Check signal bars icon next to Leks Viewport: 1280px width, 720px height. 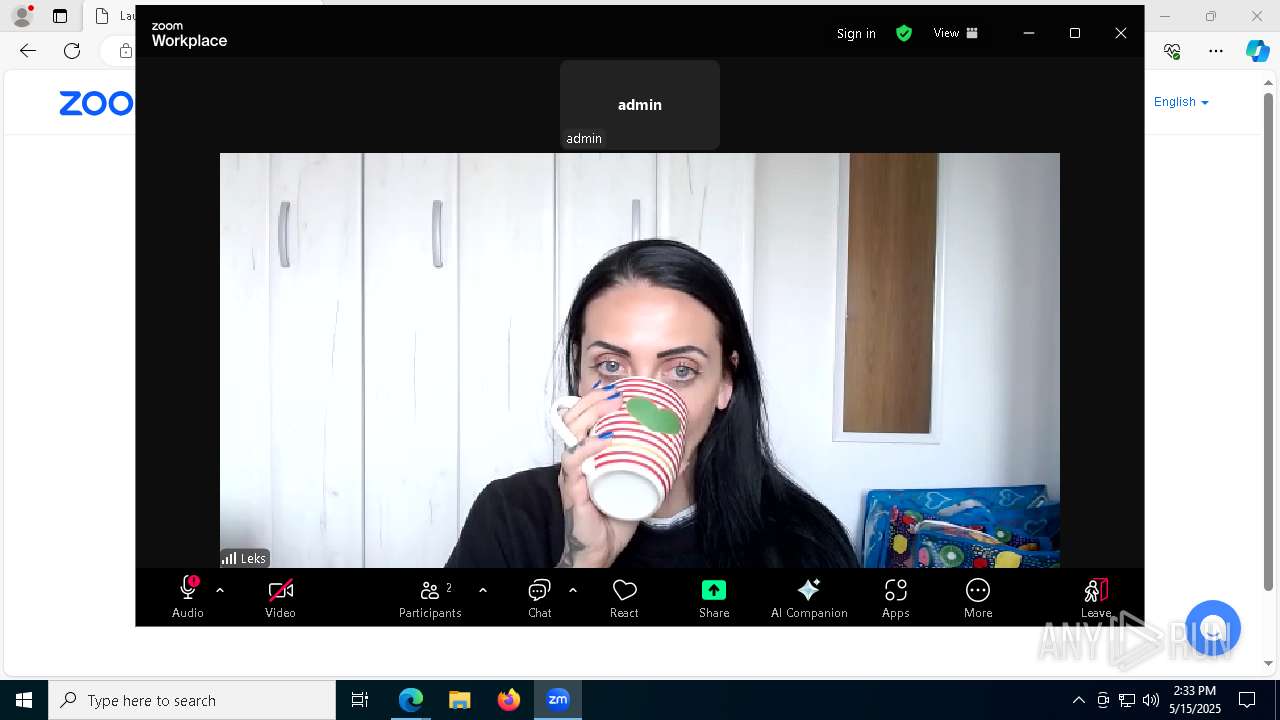[230, 558]
